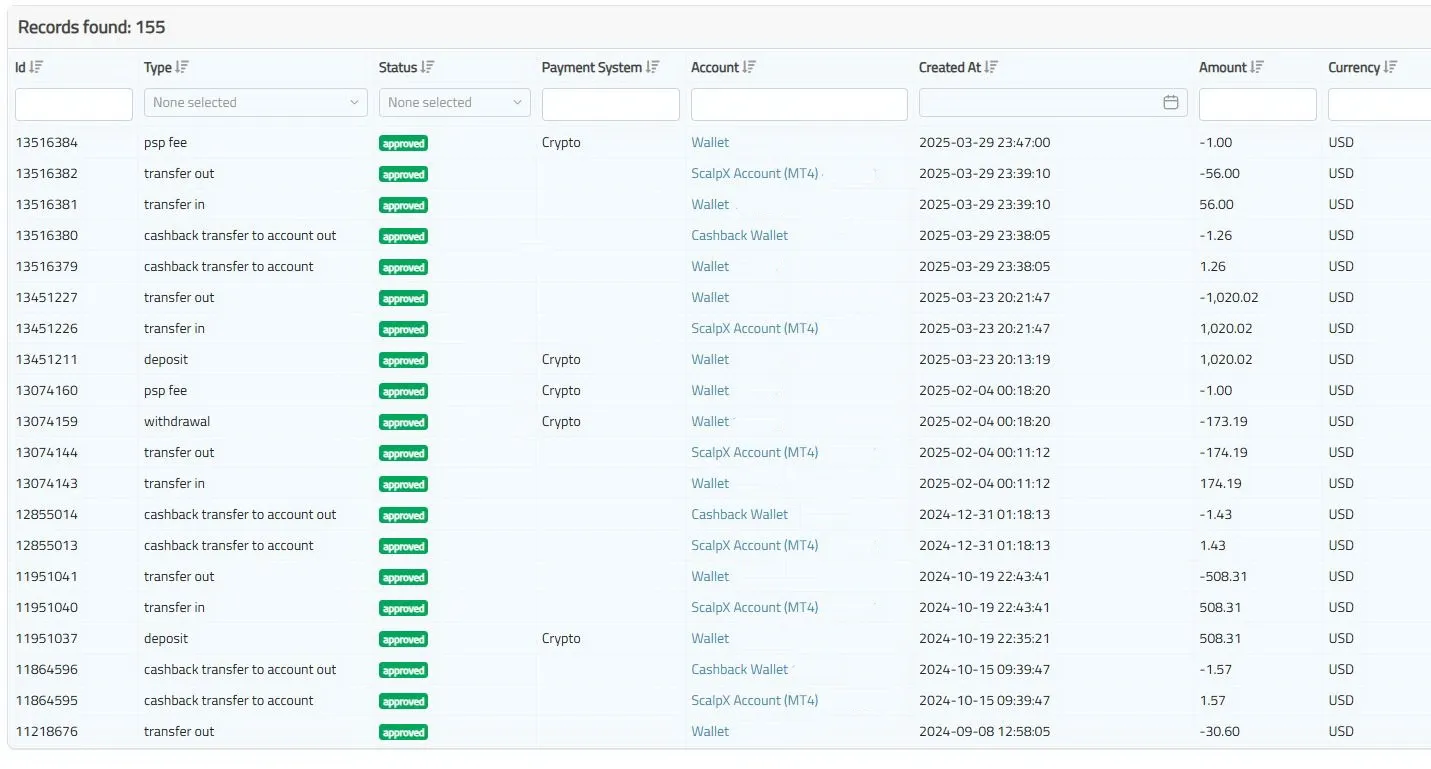Click amount -30.60

click(x=1219, y=731)
